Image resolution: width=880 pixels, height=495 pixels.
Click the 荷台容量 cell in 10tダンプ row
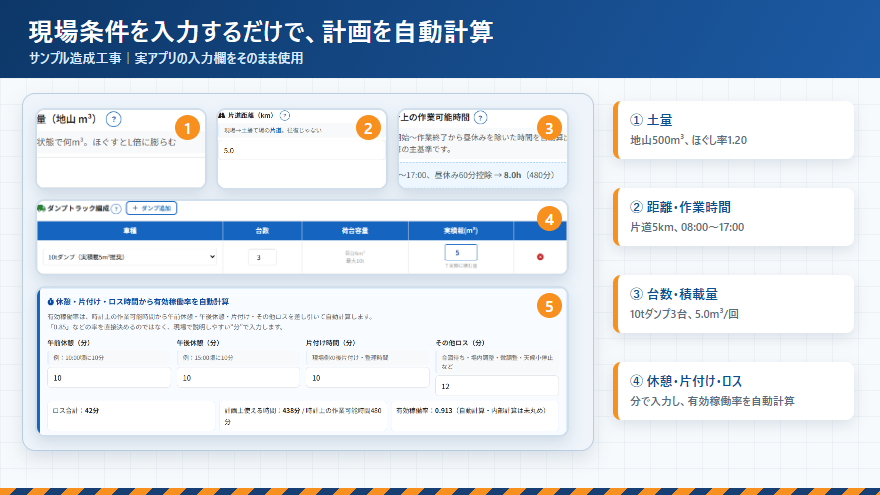click(x=355, y=257)
